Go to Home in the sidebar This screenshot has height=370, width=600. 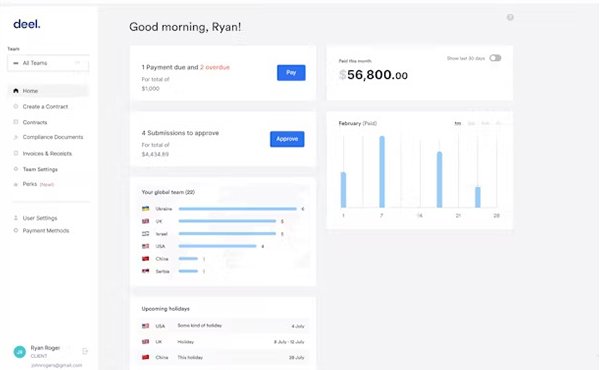(48, 91)
